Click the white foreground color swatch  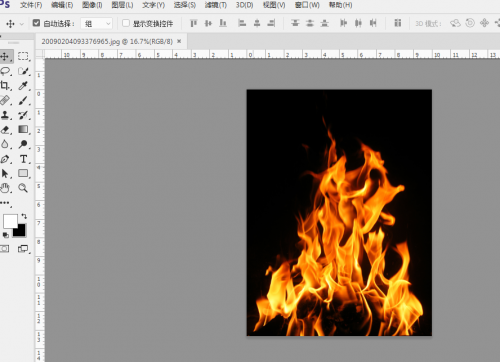(10, 221)
